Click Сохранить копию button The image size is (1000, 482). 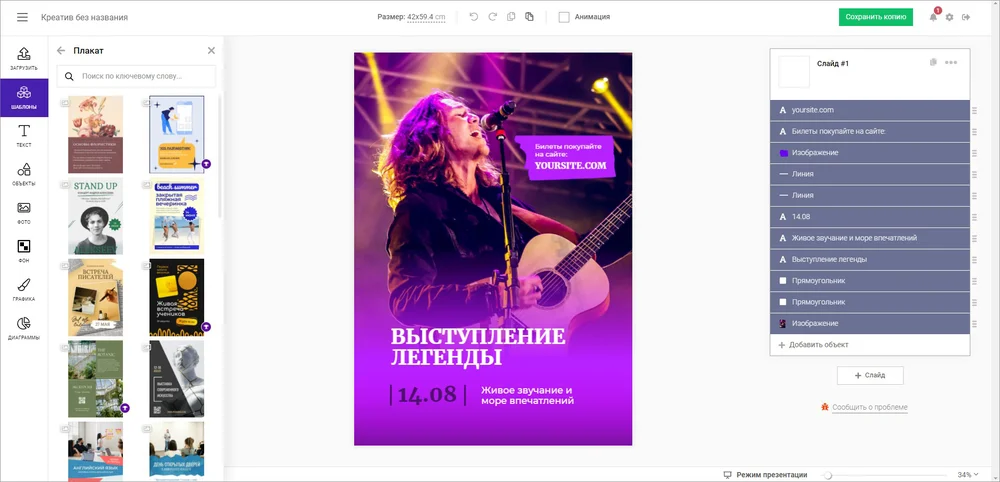tap(876, 17)
